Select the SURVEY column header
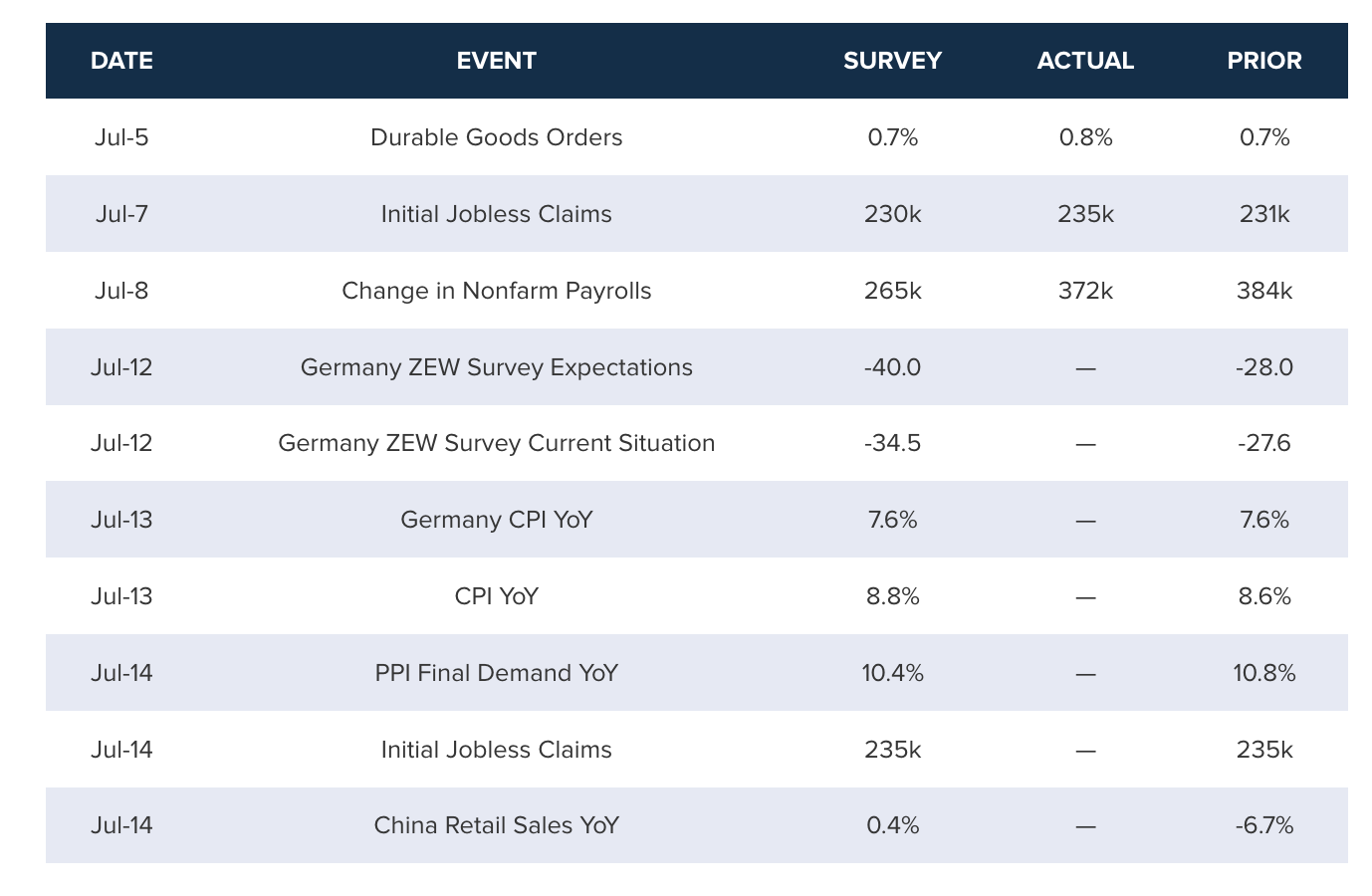The height and width of the screenshot is (896, 1372). pyautogui.click(x=892, y=61)
